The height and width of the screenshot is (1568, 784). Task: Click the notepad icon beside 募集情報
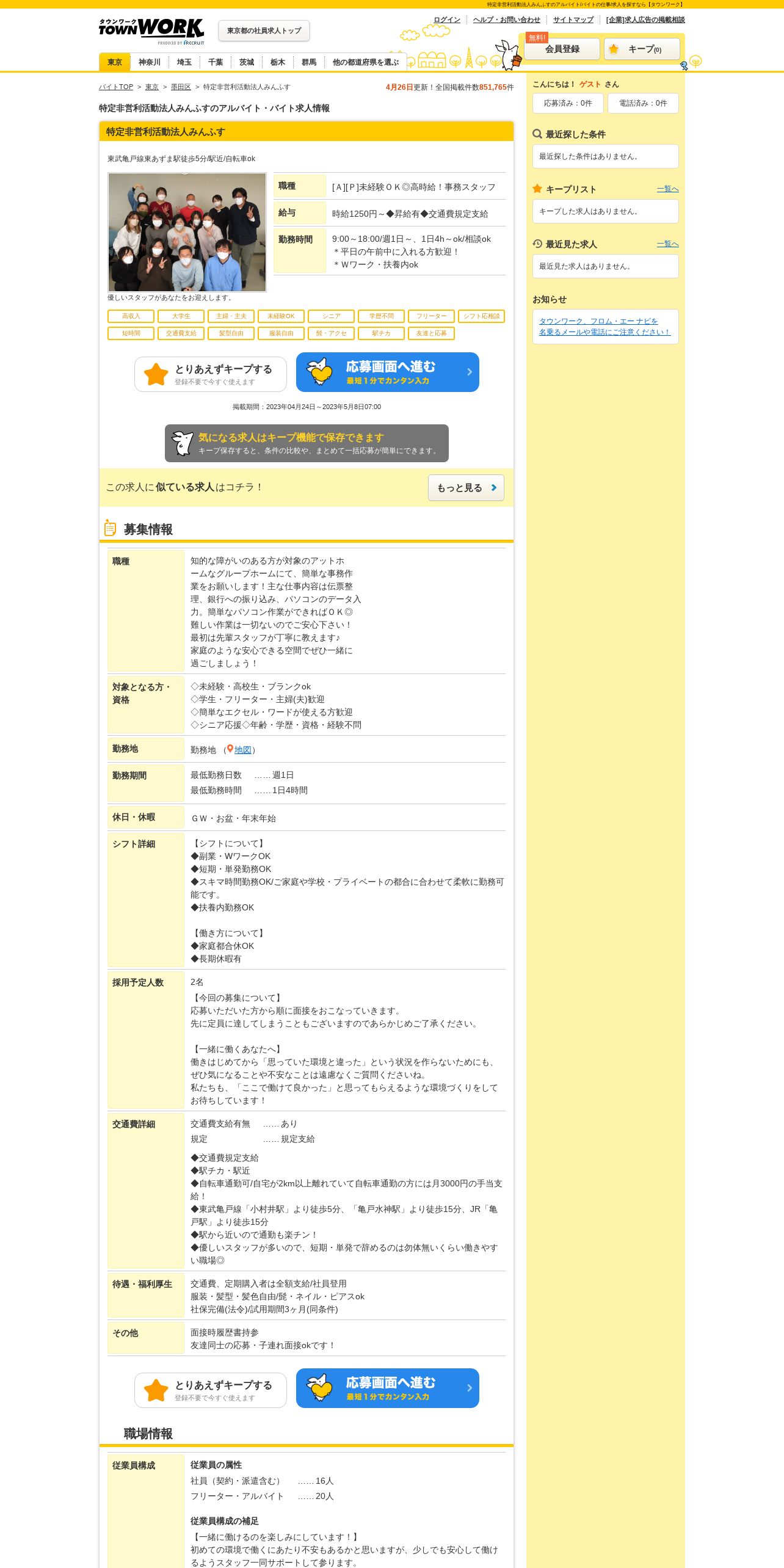[x=110, y=528]
